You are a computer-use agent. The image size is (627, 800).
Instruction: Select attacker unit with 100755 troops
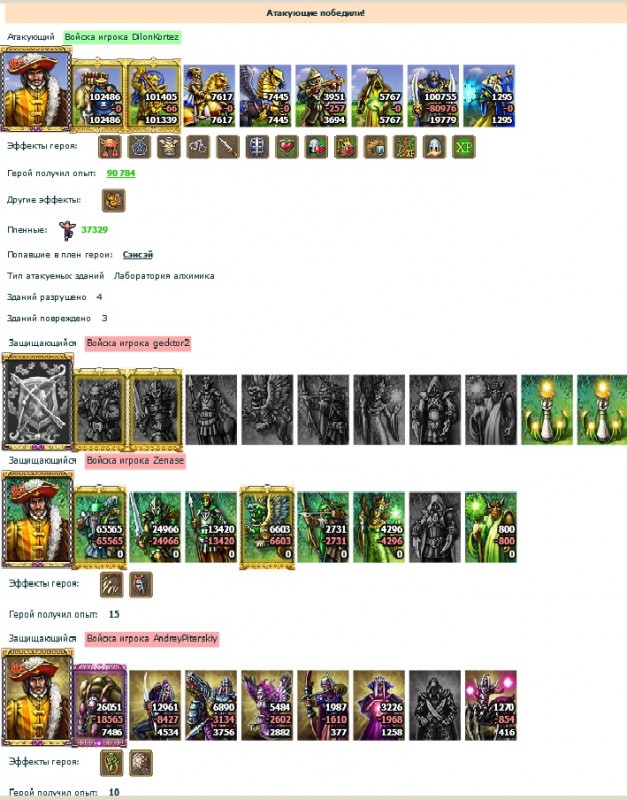(x=433, y=96)
